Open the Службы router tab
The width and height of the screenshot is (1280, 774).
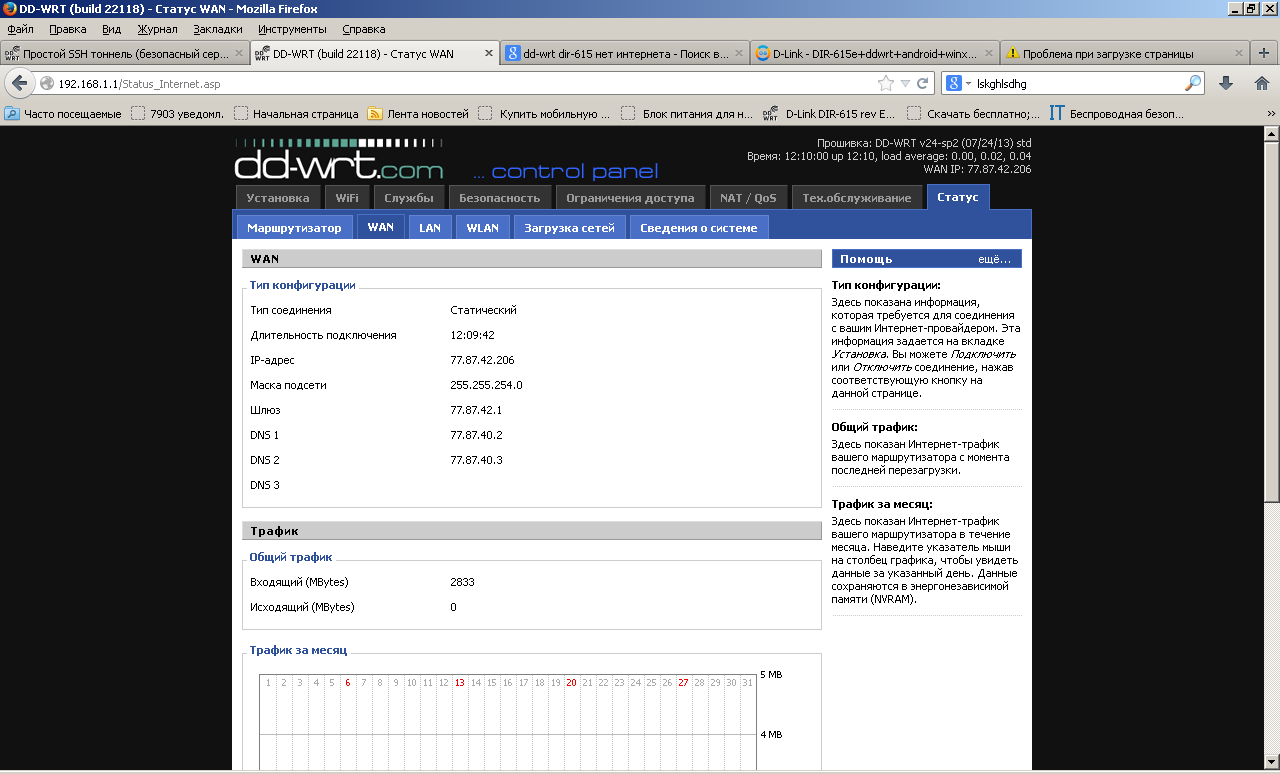(x=409, y=198)
